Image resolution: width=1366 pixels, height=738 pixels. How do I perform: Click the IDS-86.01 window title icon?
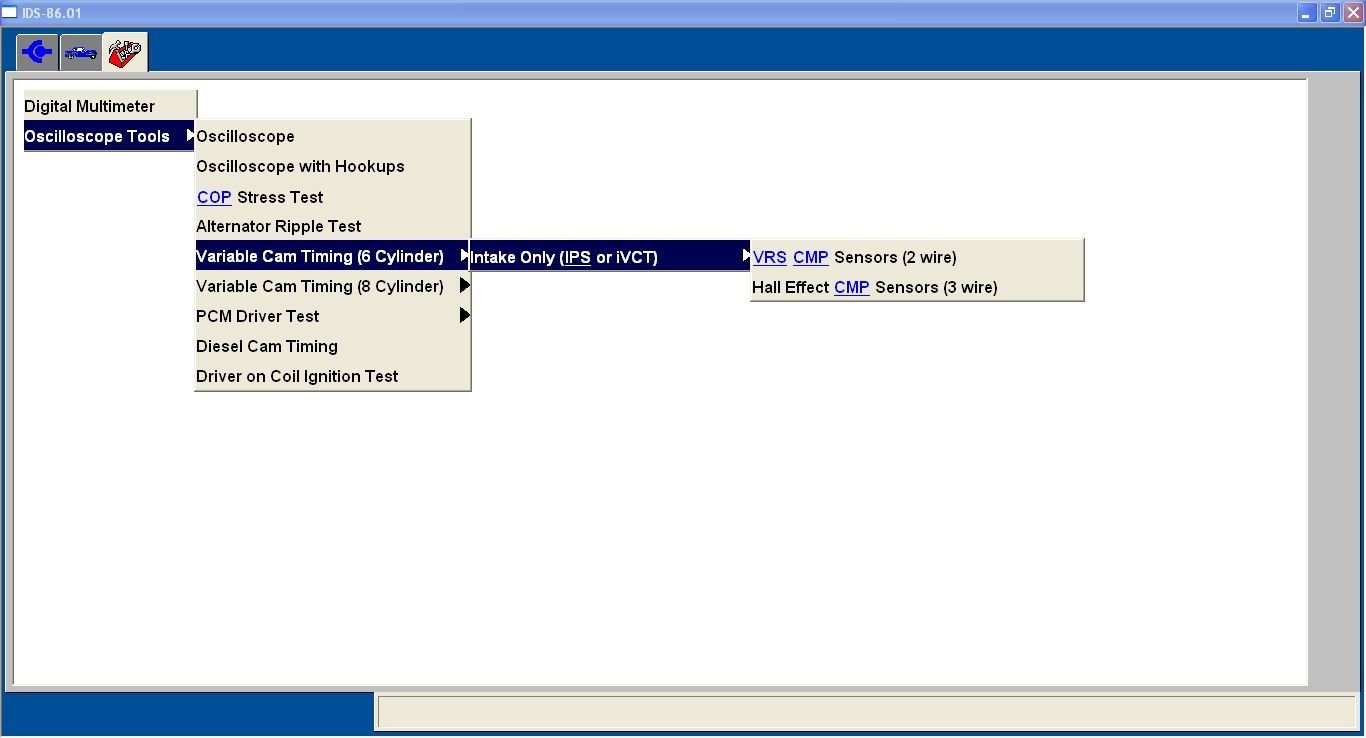[x=10, y=13]
